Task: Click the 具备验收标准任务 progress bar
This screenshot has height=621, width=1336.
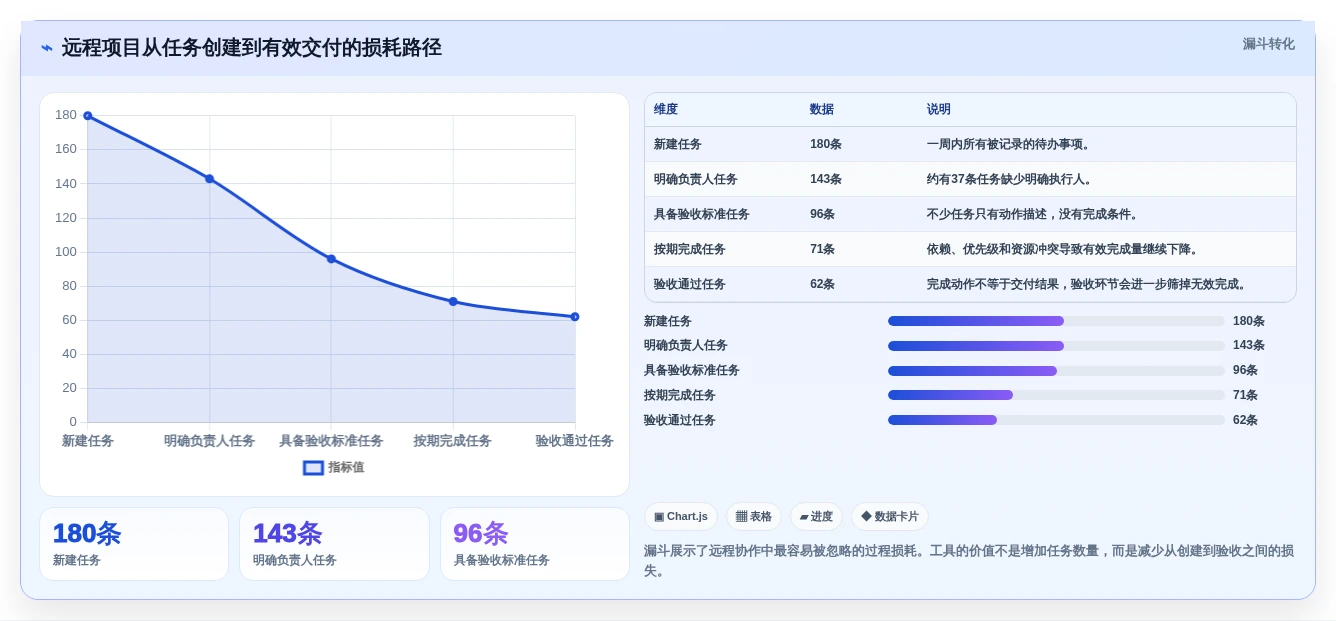Action: [x=1056, y=371]
